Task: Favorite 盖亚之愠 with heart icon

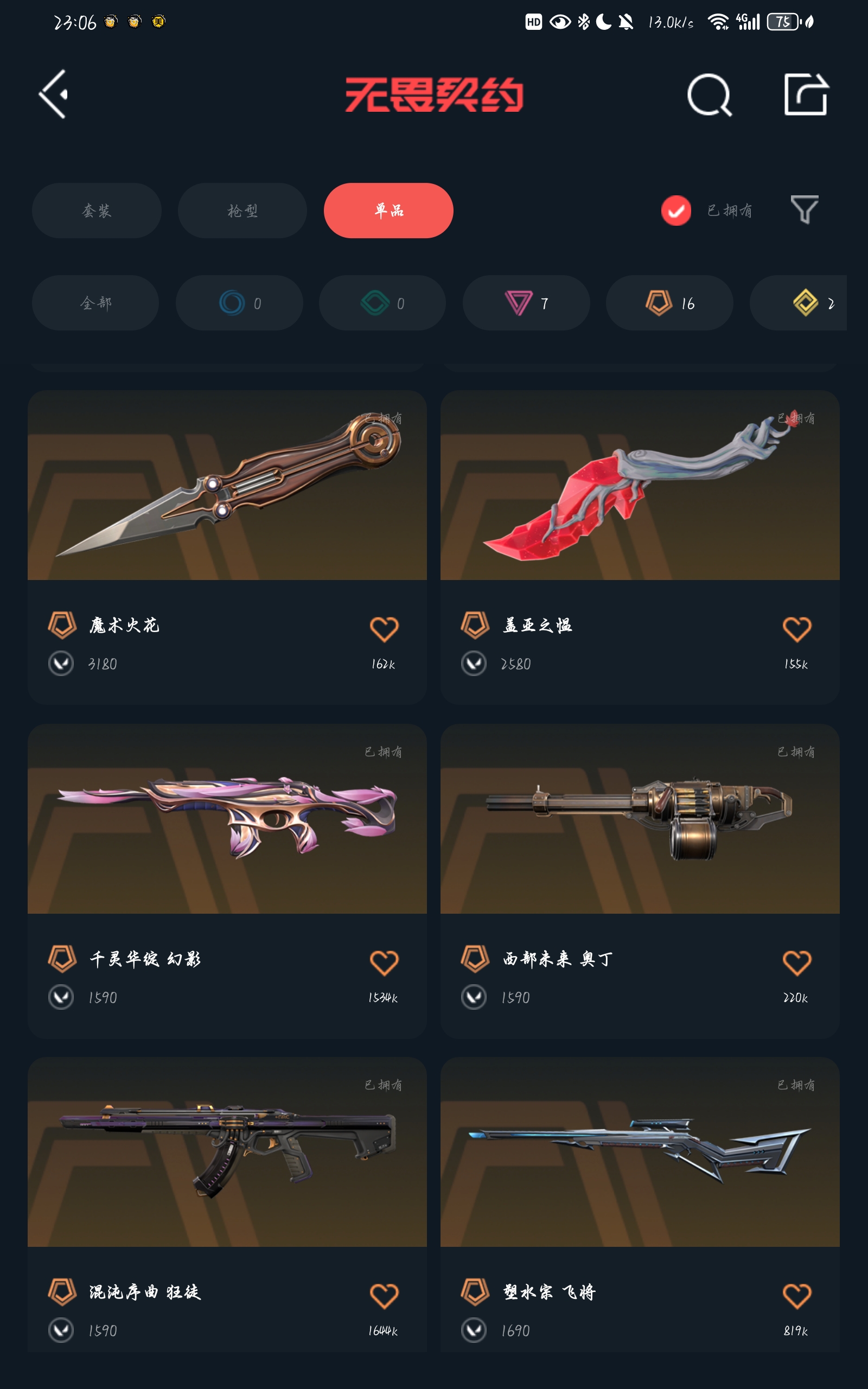Action: (797, 629)
